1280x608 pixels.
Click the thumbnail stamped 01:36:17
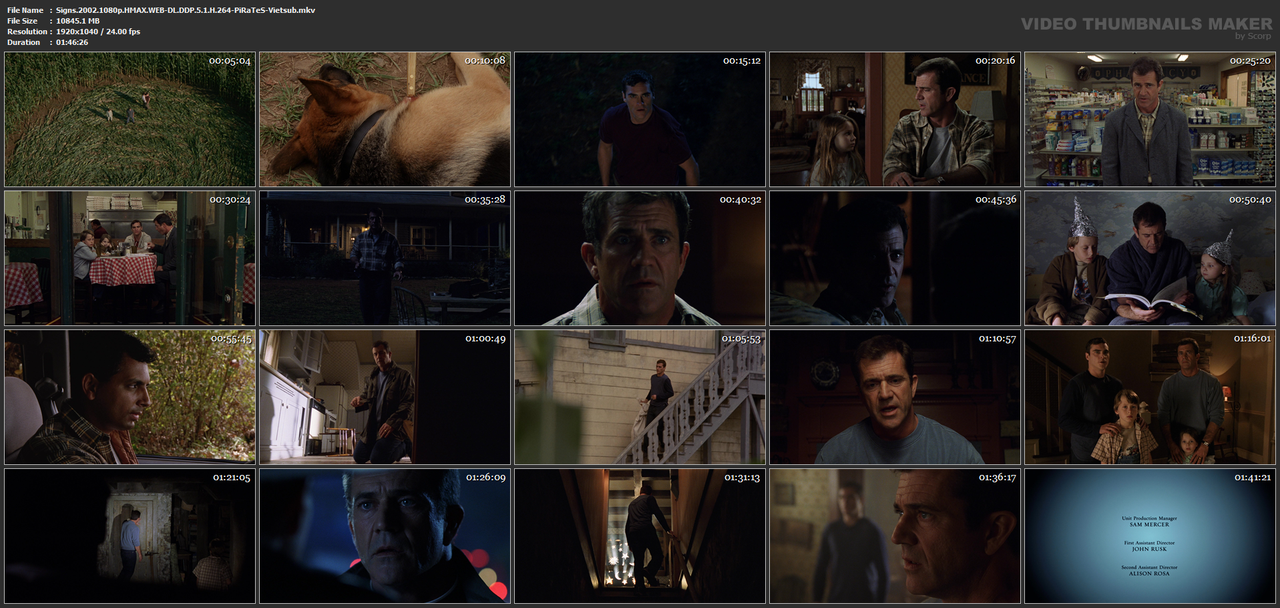[895, 536]
